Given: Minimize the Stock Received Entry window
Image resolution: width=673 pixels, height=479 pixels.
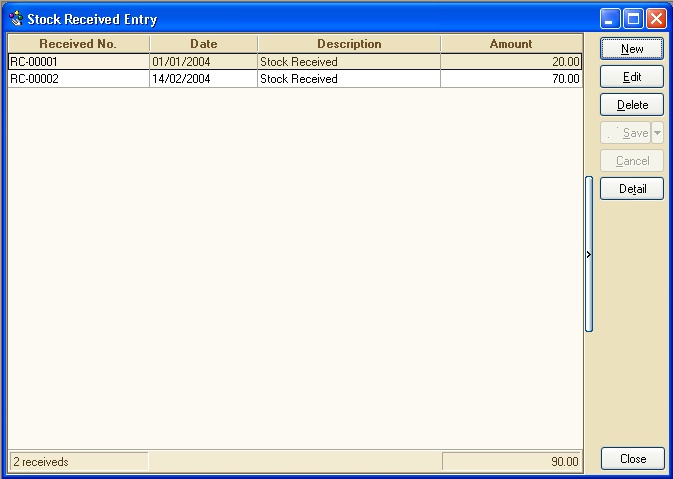Looking at the screenshot, I should click(610, 19).
